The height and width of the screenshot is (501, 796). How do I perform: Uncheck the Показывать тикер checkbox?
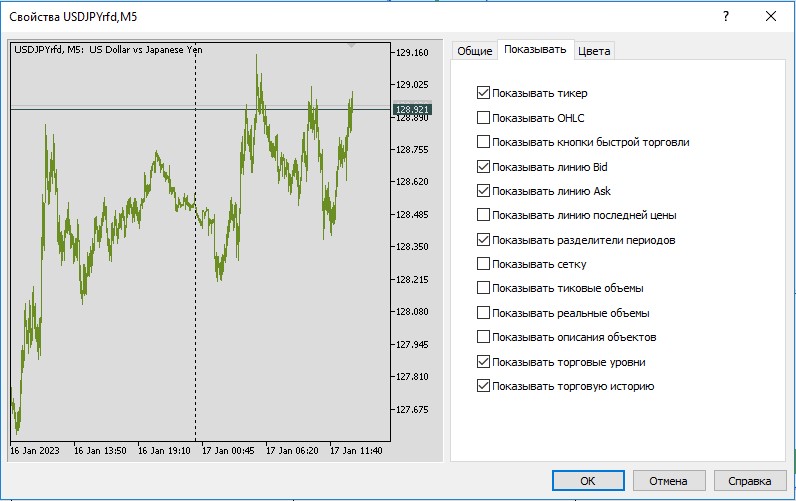(x=483, y=93)
